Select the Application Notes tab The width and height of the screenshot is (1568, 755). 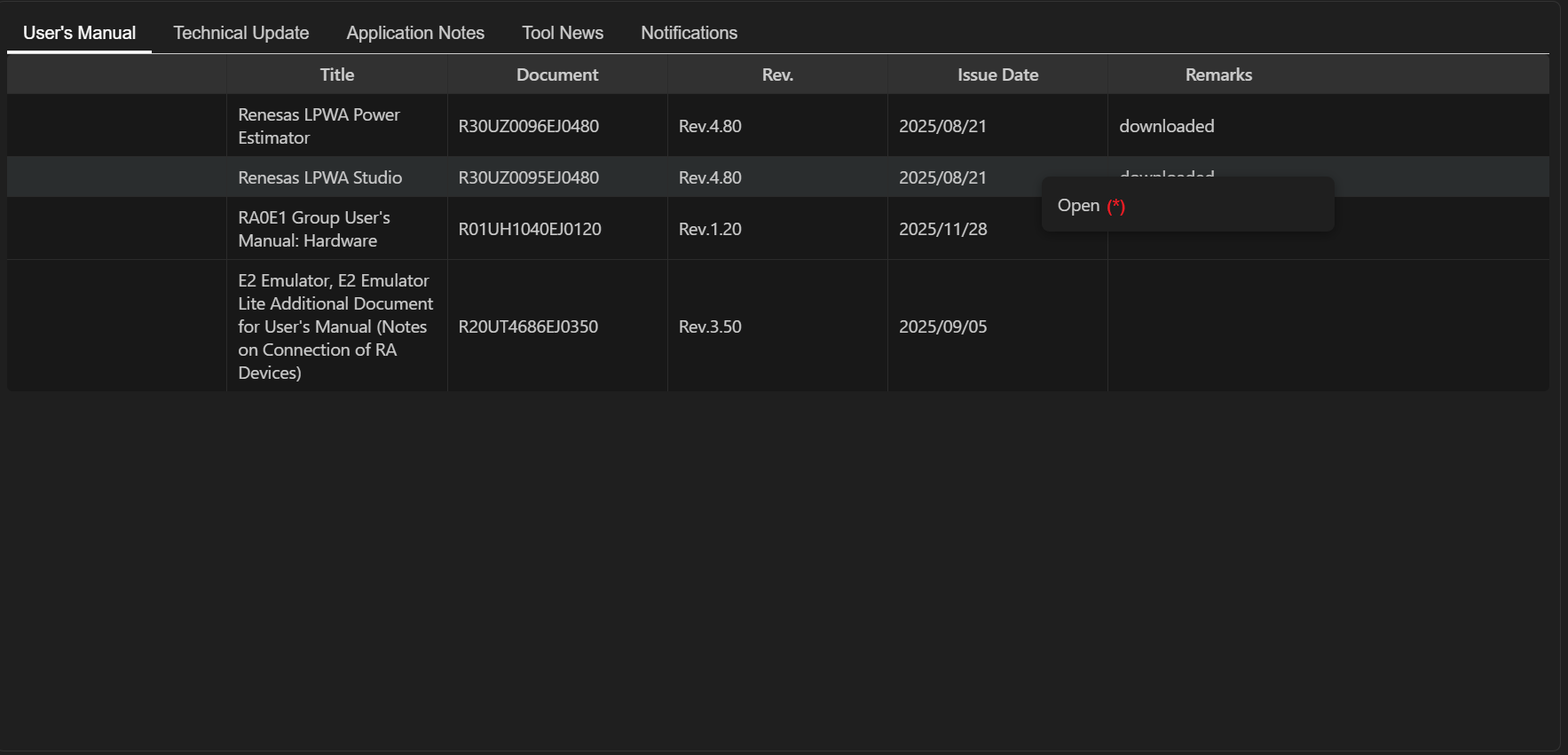pyautogui.click(x=415, y=33)
